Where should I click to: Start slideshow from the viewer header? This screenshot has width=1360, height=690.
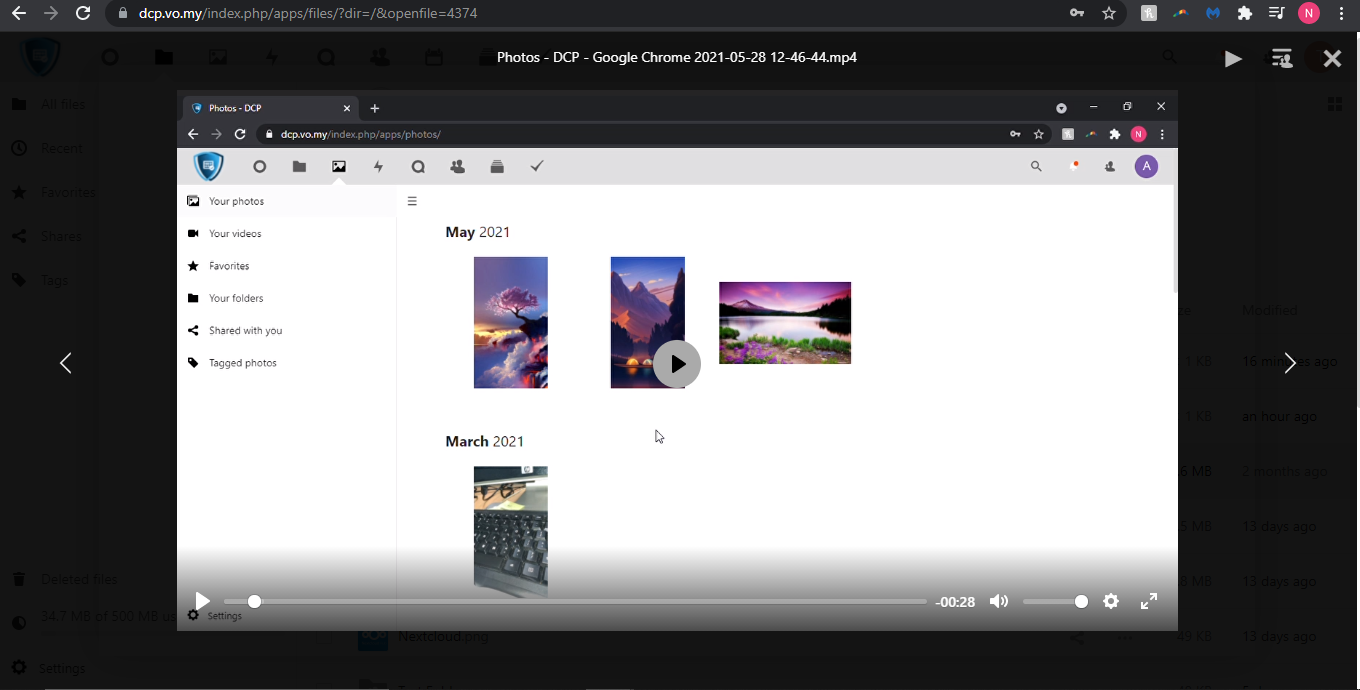pos(1233,59)
